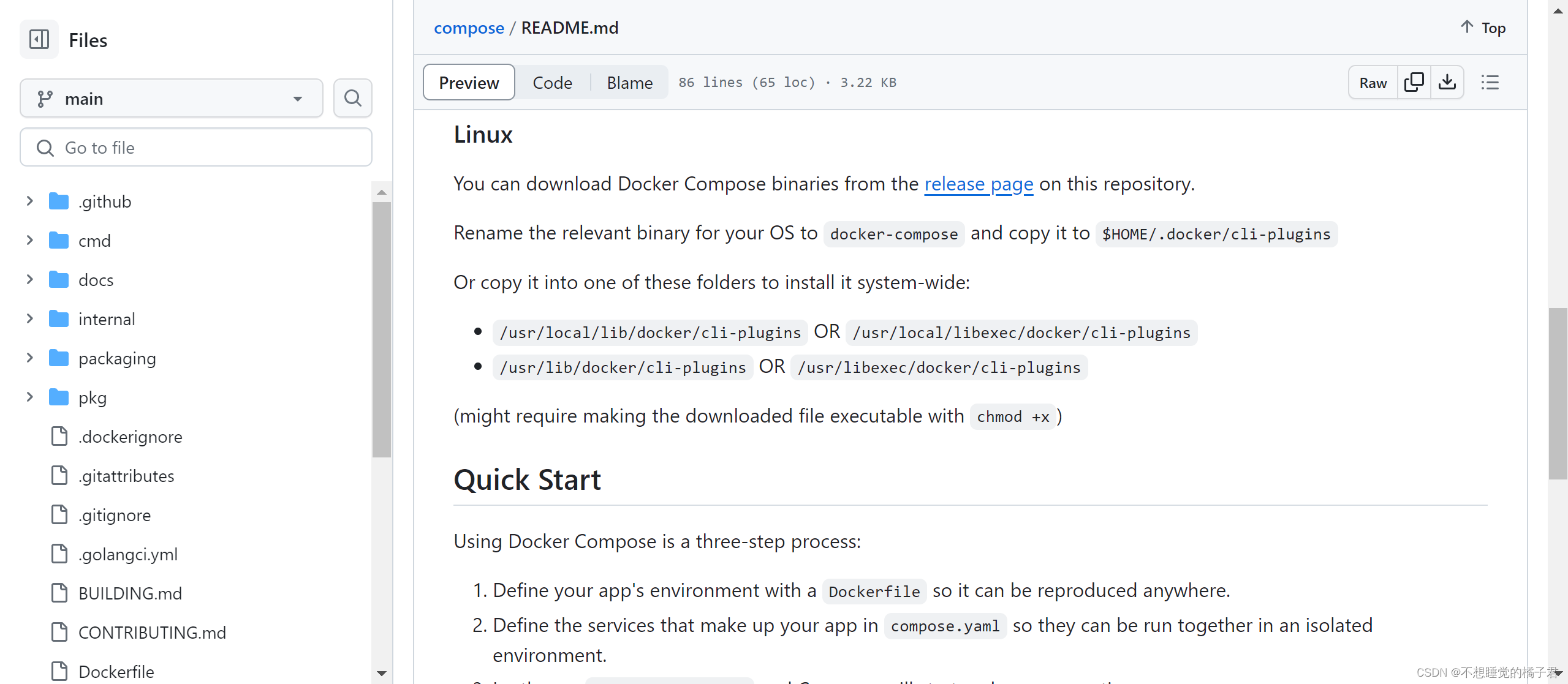This screenshot has height=684, width=1568.
Task: Download the raw file
Action: [x=1447, y=82]
